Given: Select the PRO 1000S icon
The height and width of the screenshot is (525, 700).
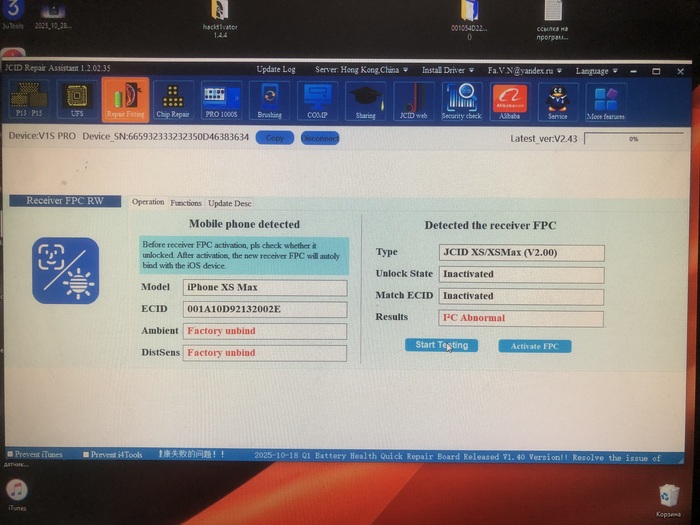Looking at the screenshot, I should [221, 101].
